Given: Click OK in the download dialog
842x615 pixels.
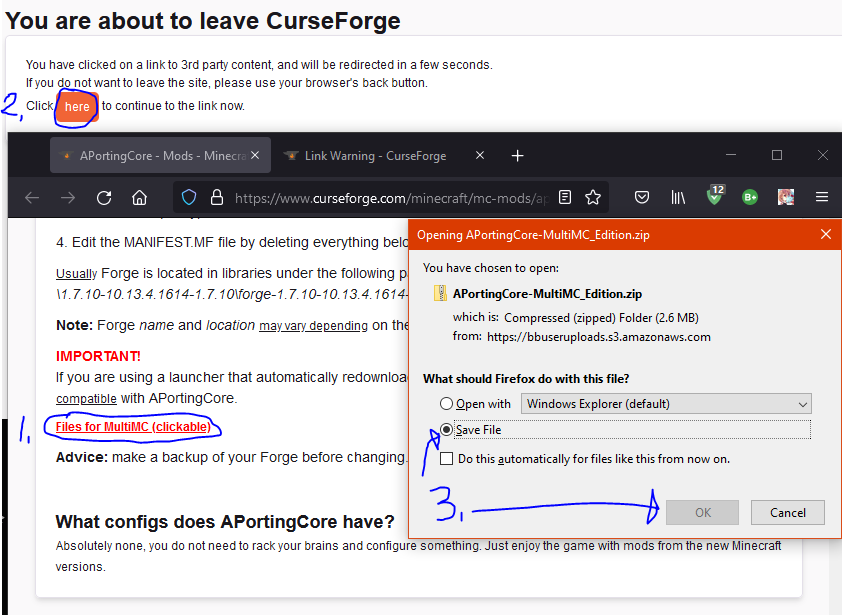Looking at the screenshot, I should 702,512.
